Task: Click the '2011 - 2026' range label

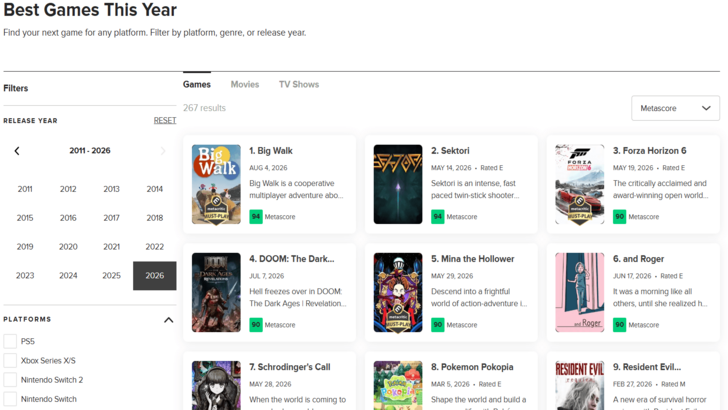Action: click(90, 151)
